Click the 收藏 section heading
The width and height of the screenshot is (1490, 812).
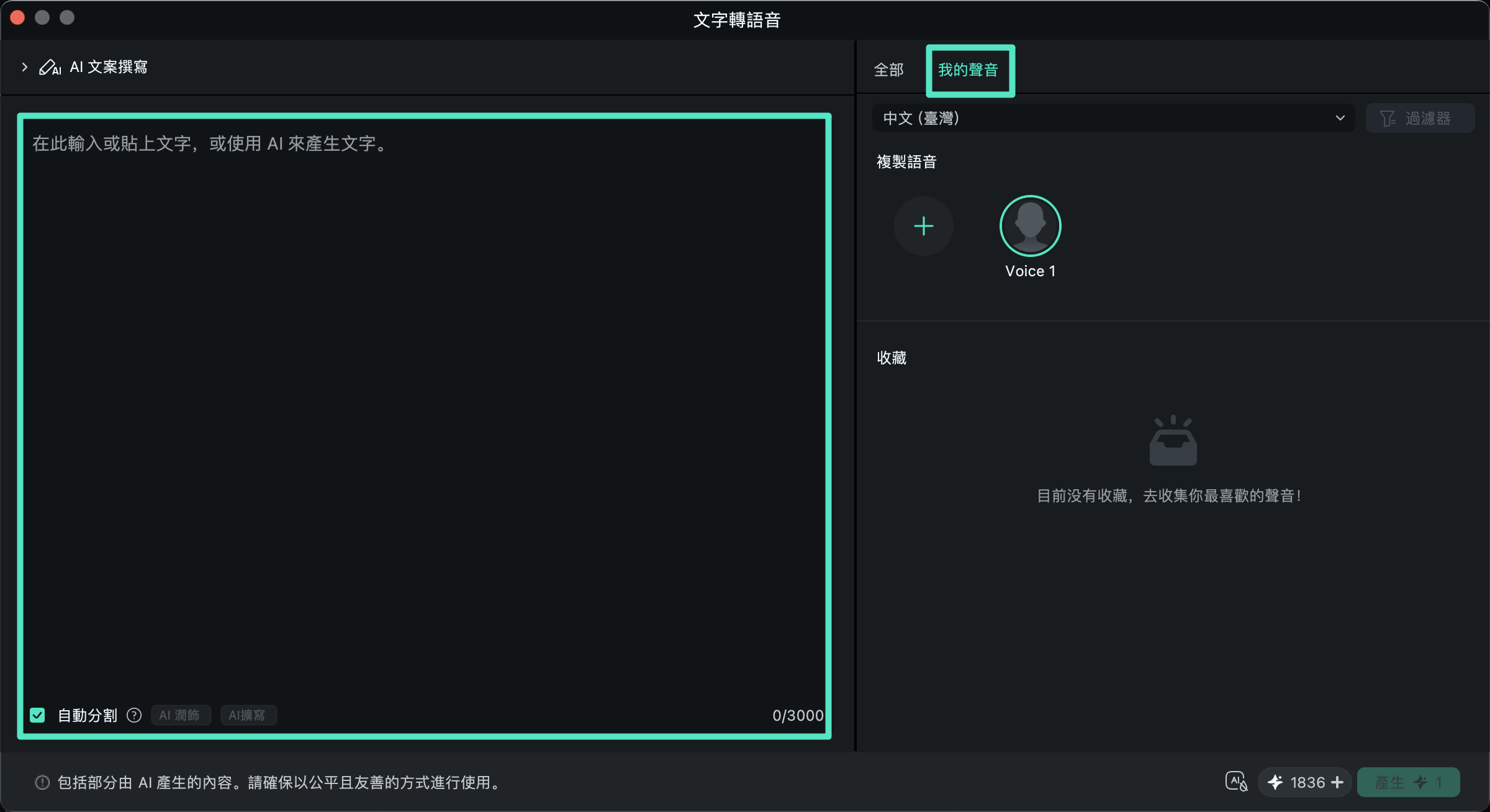[892, 358]
